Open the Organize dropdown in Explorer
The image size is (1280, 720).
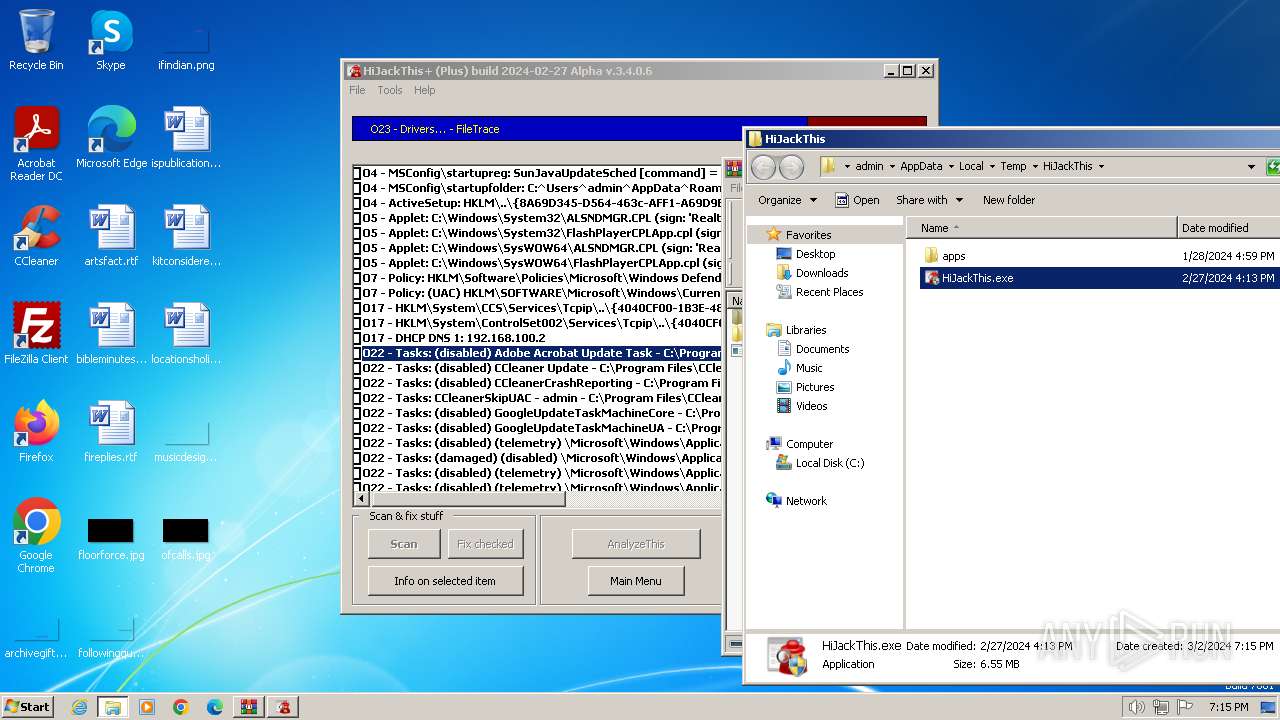coord(787,200)
